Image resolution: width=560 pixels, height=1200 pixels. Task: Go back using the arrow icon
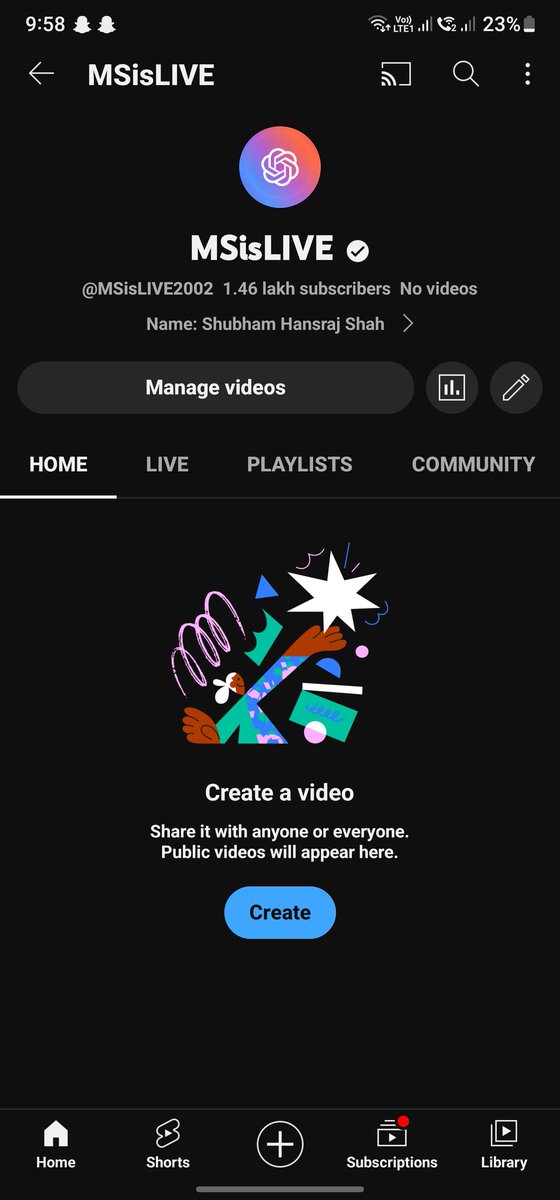(41, 74)
